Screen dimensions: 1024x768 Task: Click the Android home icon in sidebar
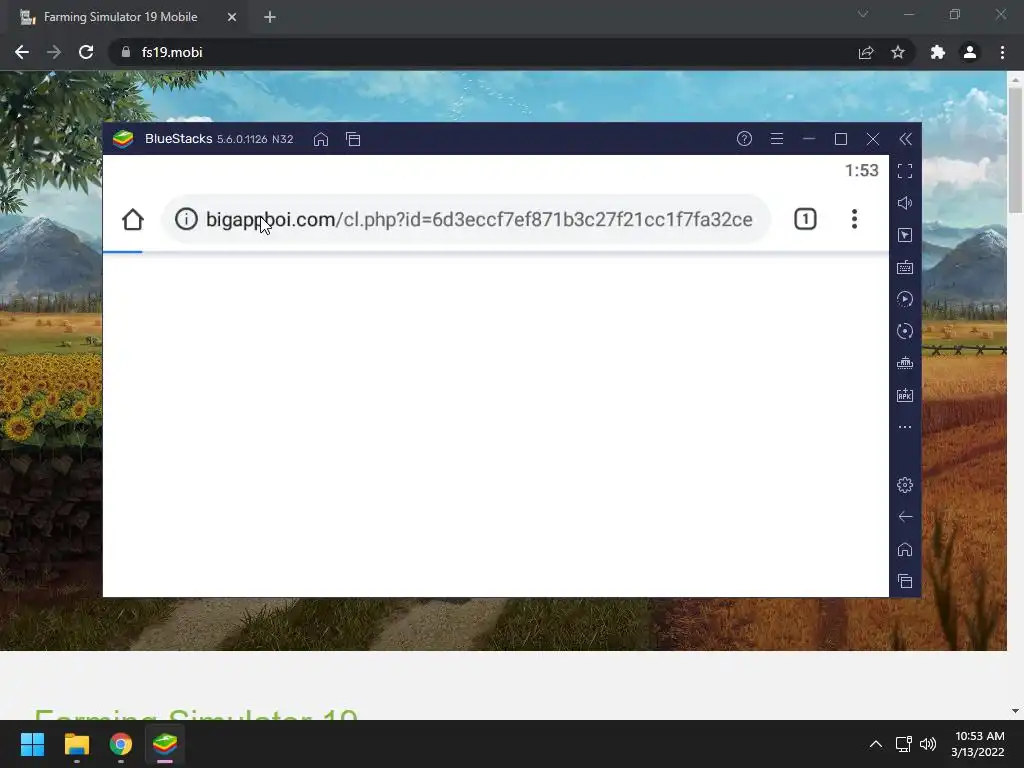904,549
